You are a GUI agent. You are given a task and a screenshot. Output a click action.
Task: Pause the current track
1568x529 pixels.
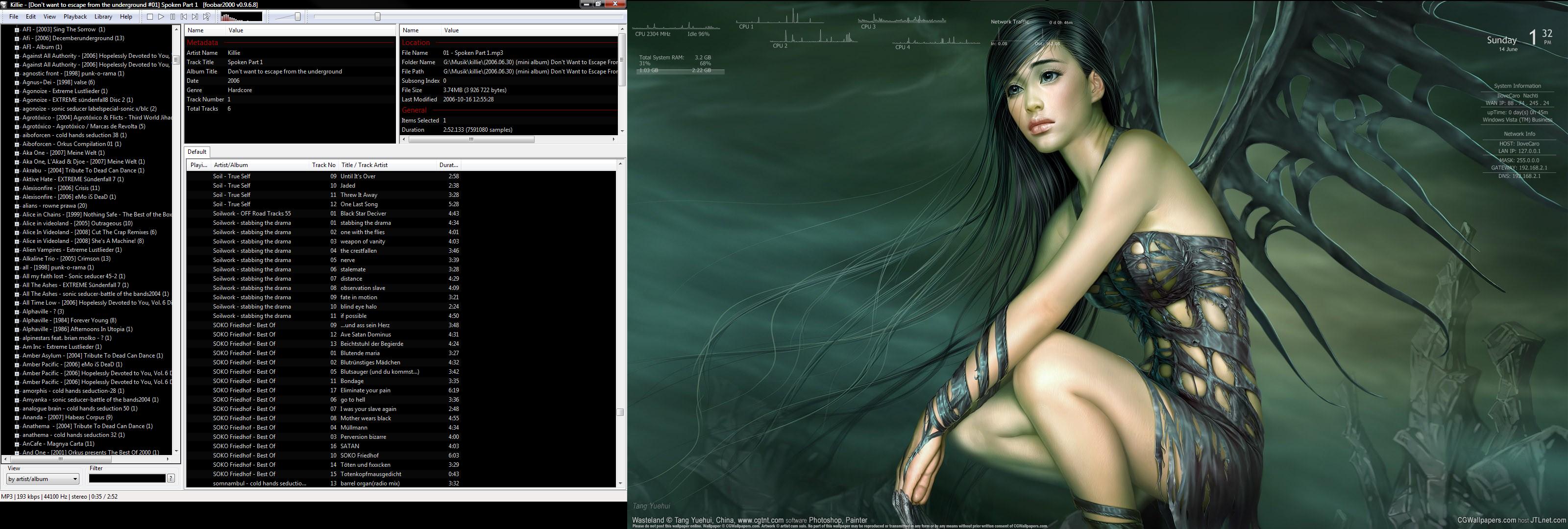[x=172, y=17]
